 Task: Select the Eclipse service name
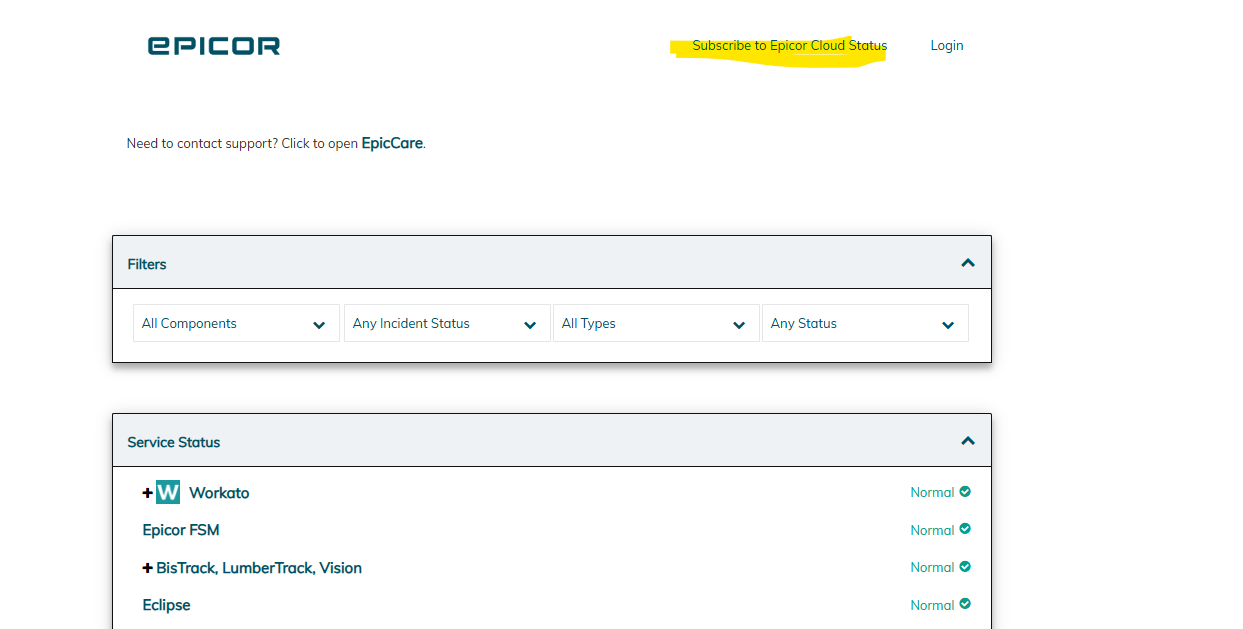click(167, 605)
